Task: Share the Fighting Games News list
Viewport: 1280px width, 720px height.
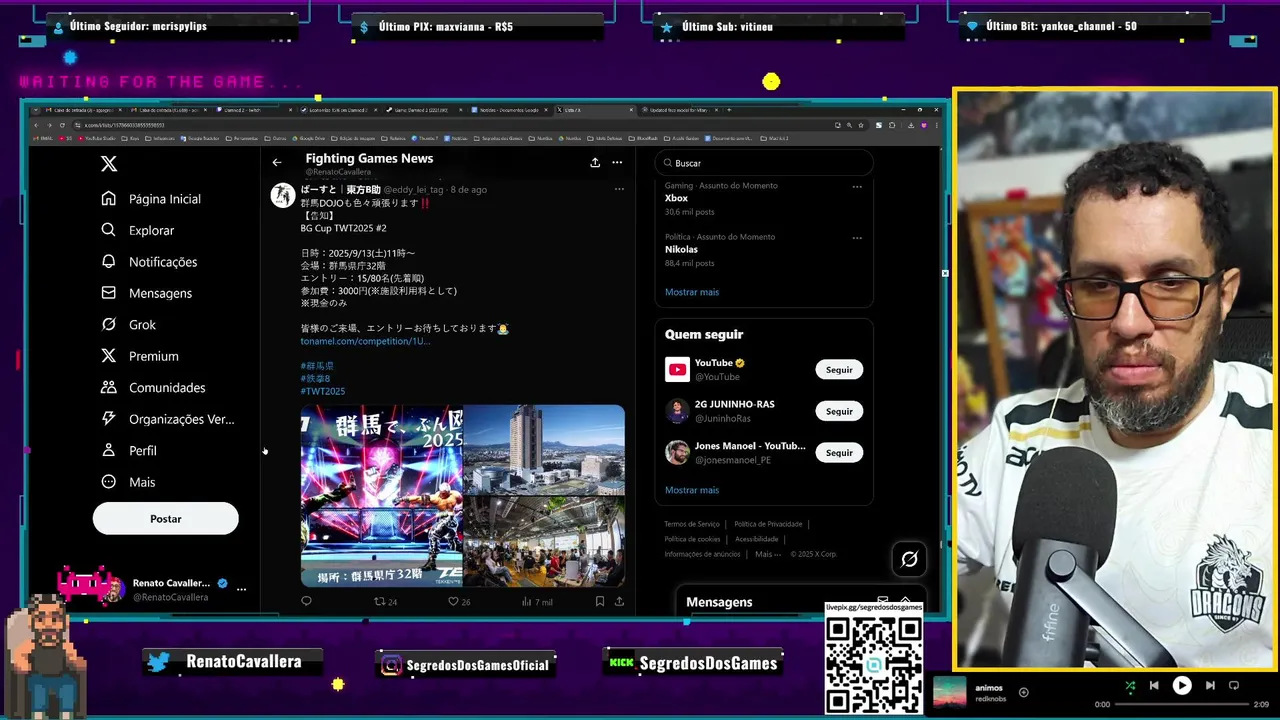Action: point(595,163)
